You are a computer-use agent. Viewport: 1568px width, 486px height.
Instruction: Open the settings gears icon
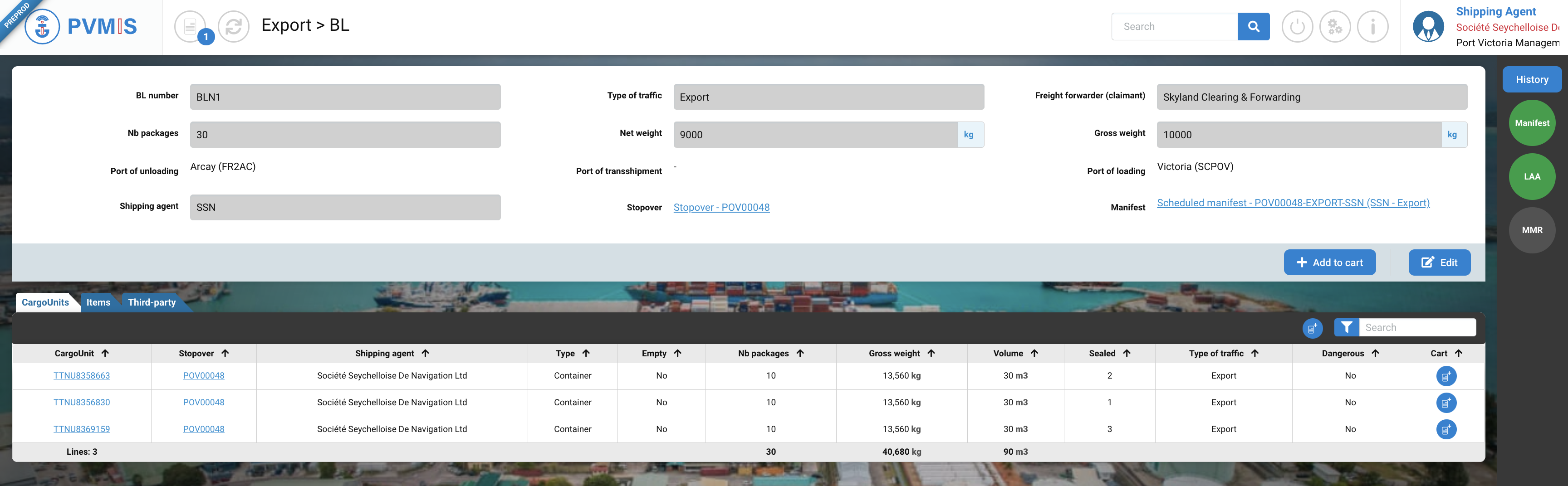[x=1334, y=27]
